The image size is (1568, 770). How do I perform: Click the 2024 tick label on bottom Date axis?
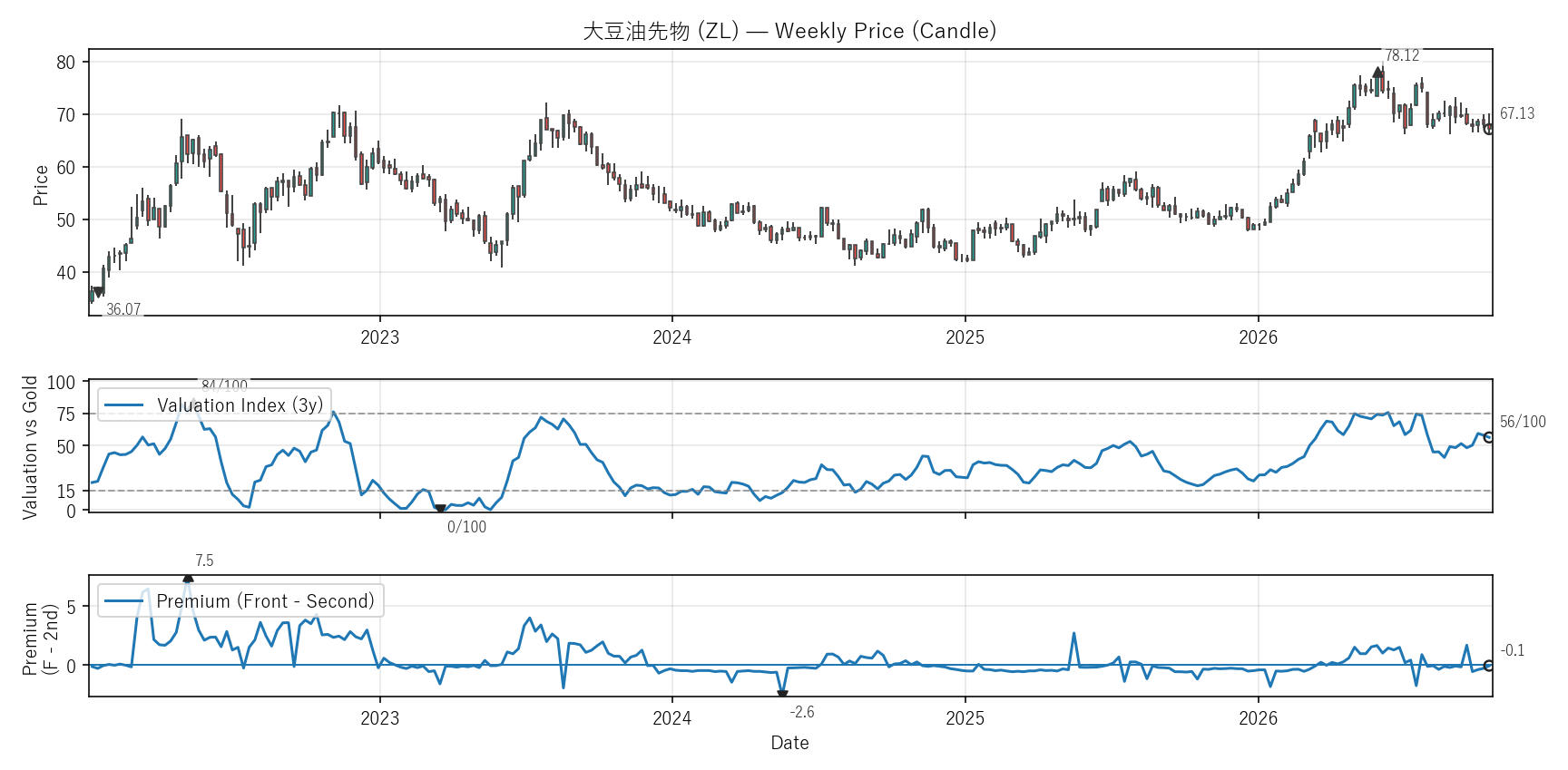tap(671, 718)
